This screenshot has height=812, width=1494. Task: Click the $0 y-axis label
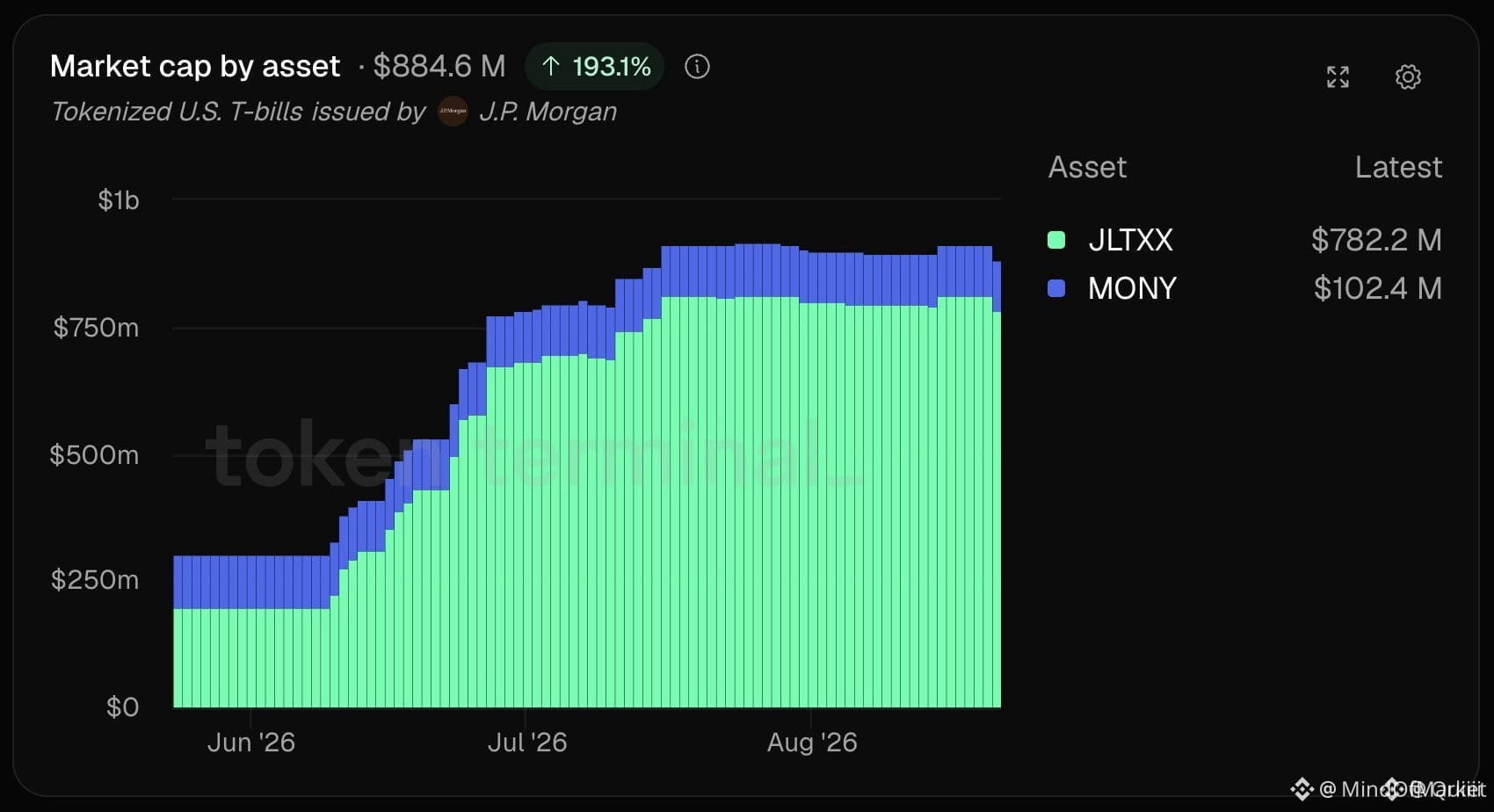pos(123,707)
